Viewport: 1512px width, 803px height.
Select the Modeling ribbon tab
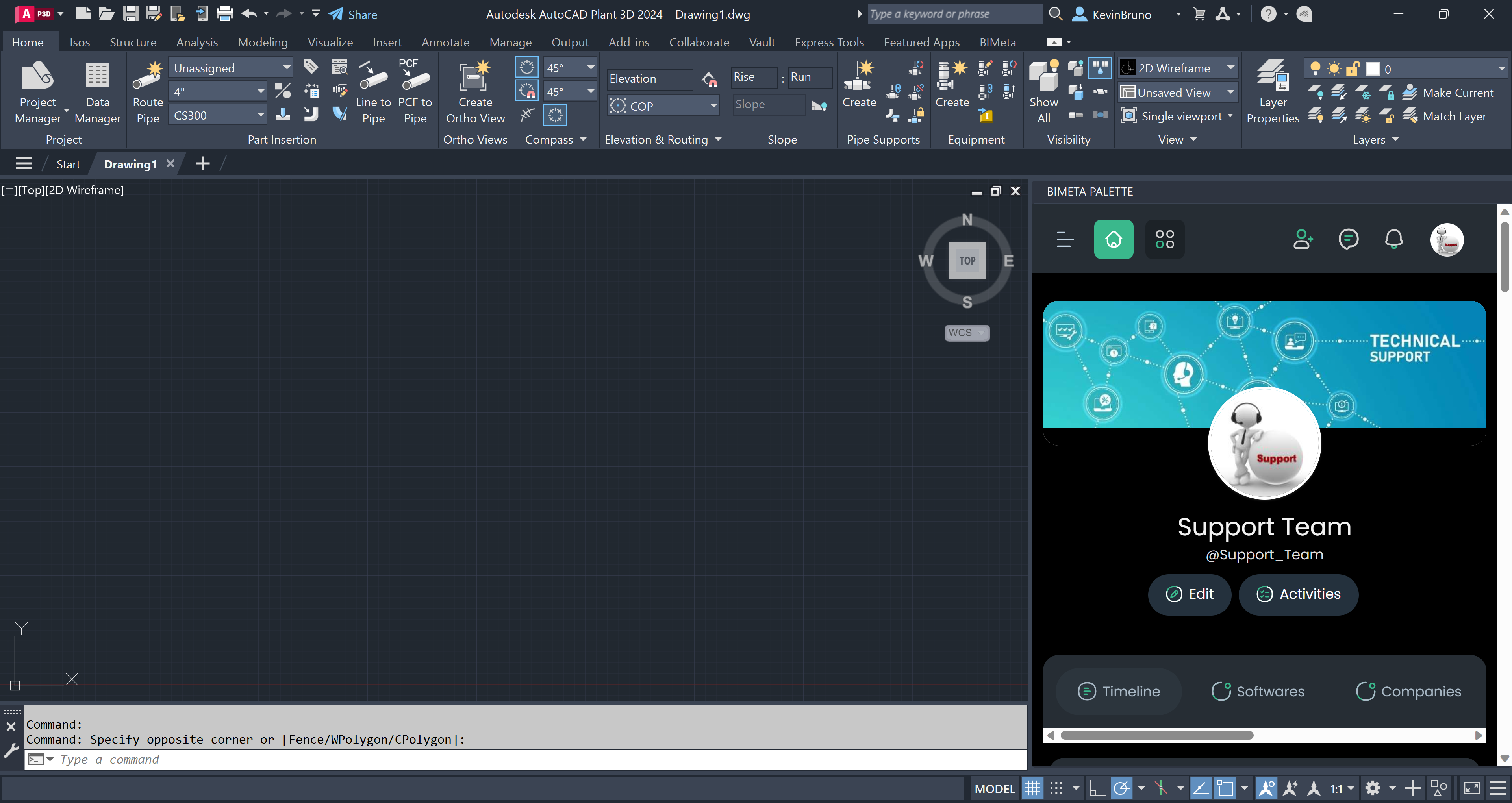point(262,42)
